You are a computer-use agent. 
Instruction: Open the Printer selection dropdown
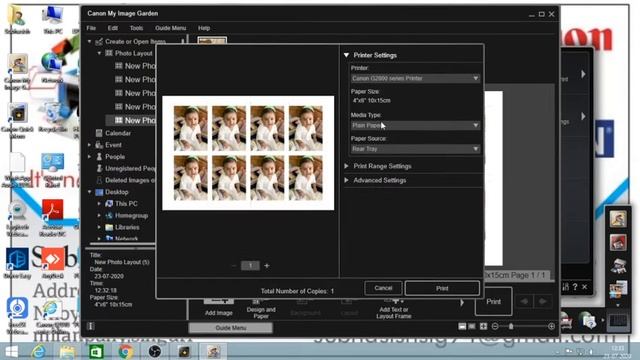(x=415, y=78)
